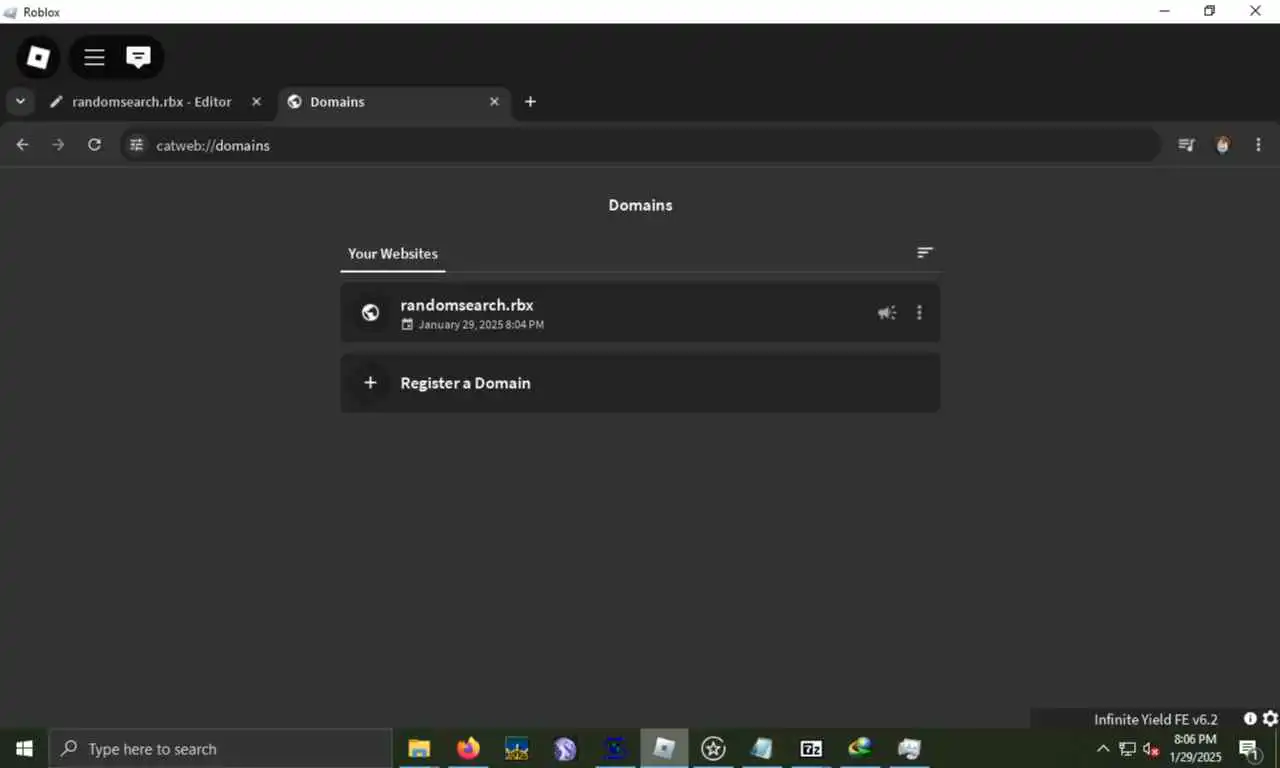Launch Firefox from the taskbar
Viewport: 1280px width, 768px height.
click(468, 748)
